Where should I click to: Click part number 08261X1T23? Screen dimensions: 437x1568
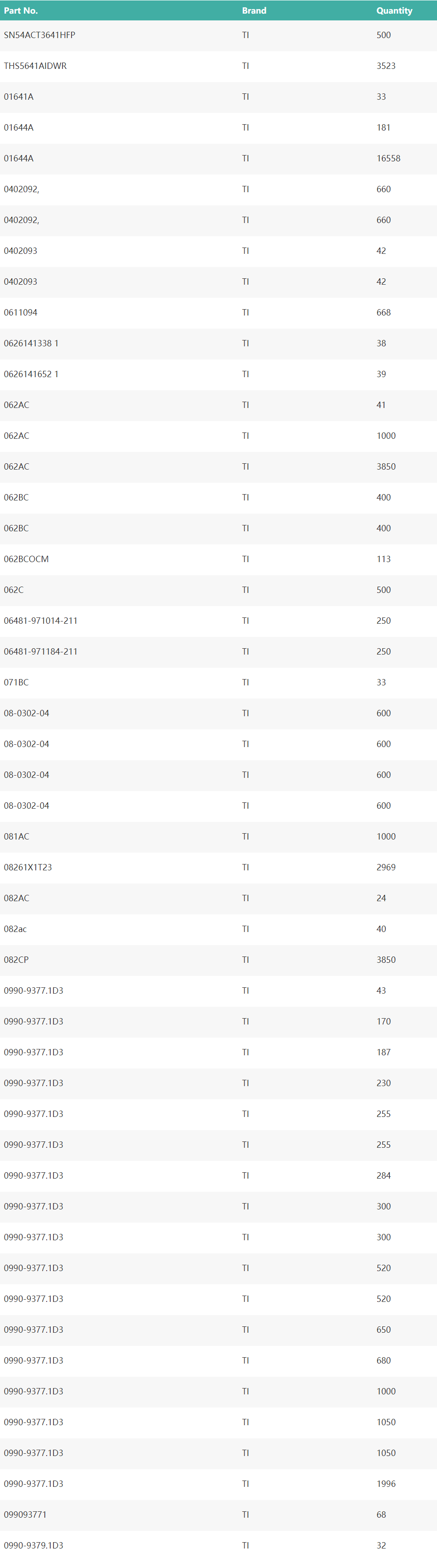28,867
